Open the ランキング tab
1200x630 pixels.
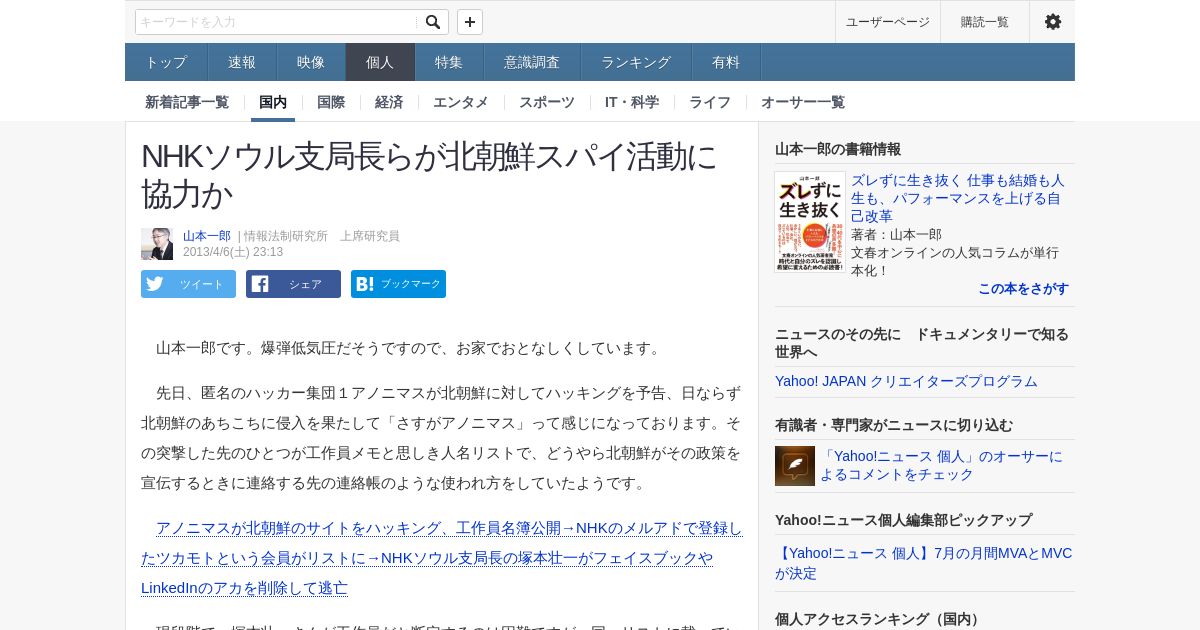[x=636, y=62]
